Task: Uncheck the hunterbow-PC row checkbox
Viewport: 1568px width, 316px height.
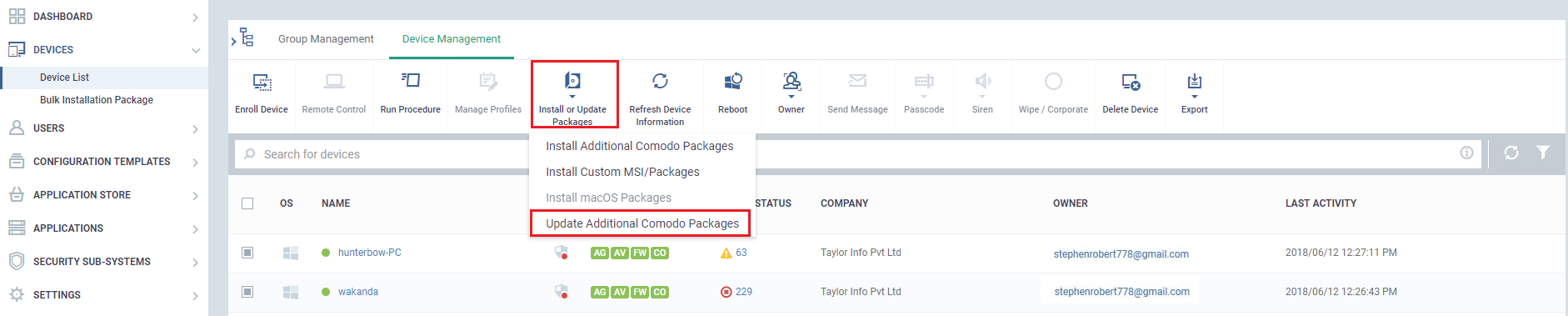Action: (247, 253)
